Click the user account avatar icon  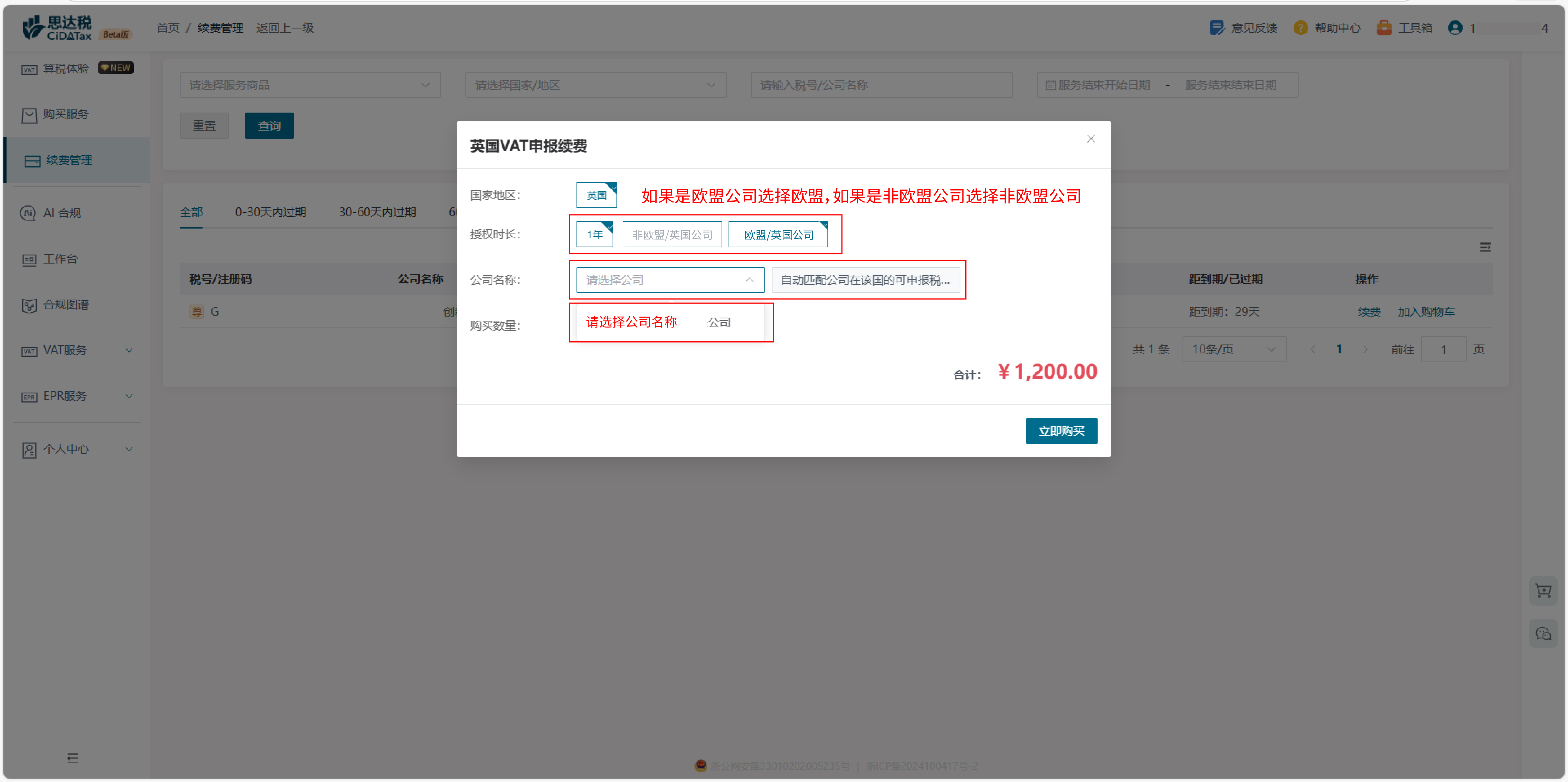1455,28
